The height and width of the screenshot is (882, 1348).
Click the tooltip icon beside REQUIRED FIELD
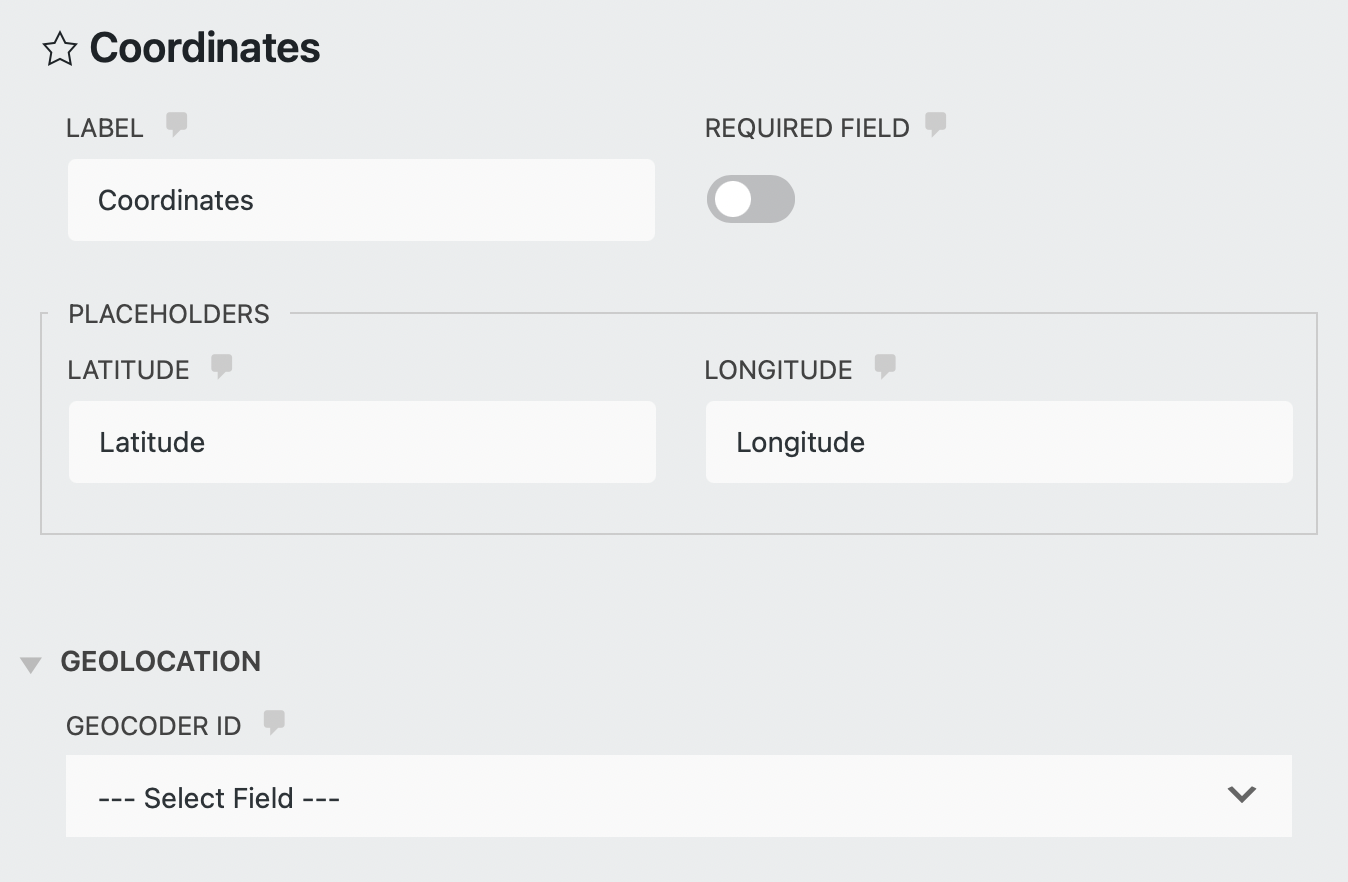[x=936, y=125]
